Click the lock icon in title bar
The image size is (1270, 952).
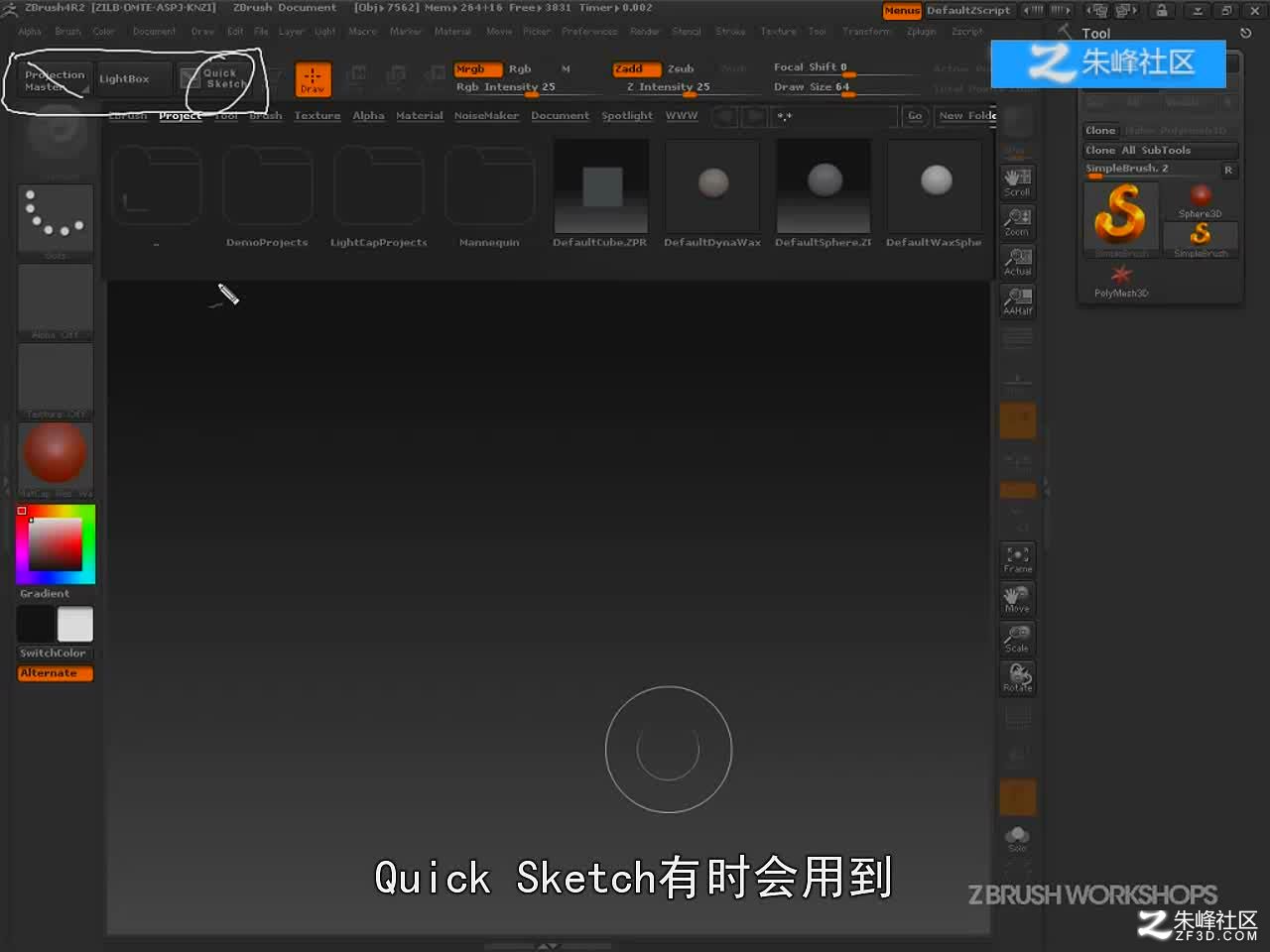pyautogui.click(x=1161, y=11)
